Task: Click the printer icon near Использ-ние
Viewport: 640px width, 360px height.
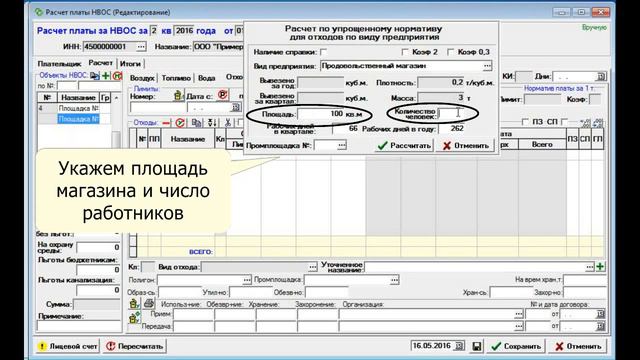Action: point(149,303)
